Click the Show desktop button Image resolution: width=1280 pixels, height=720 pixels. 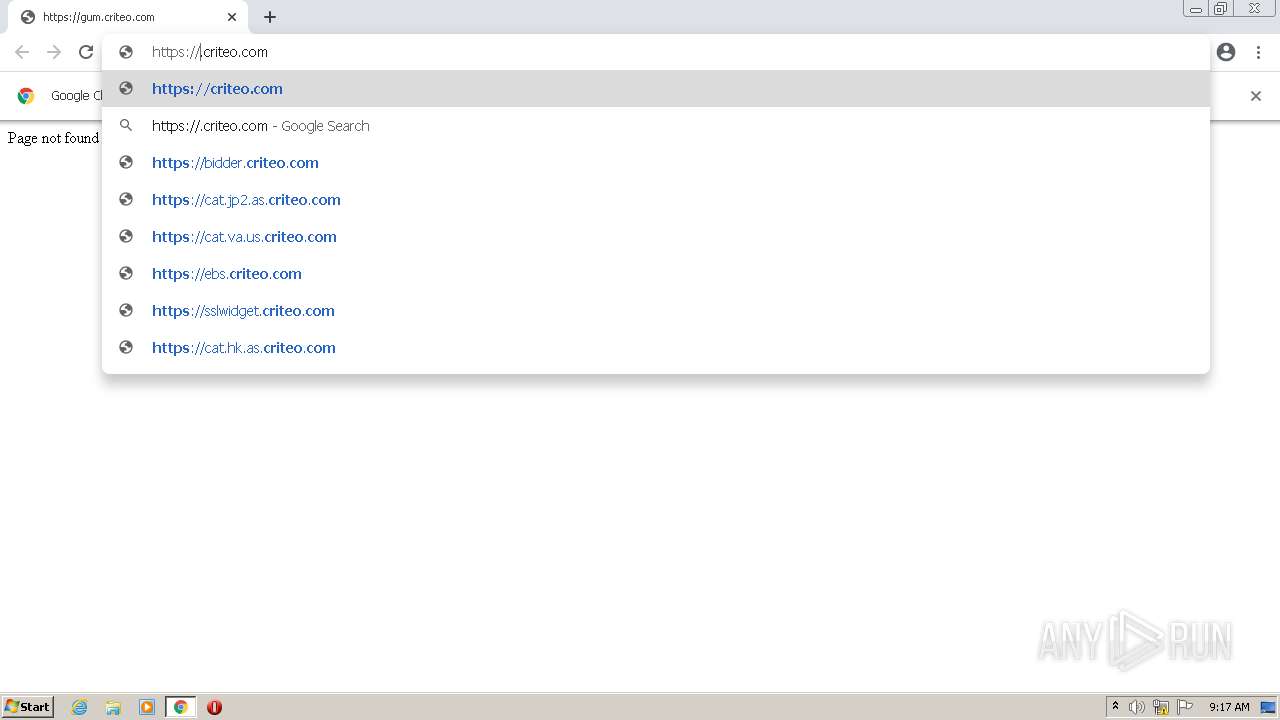pos(1269,707)
